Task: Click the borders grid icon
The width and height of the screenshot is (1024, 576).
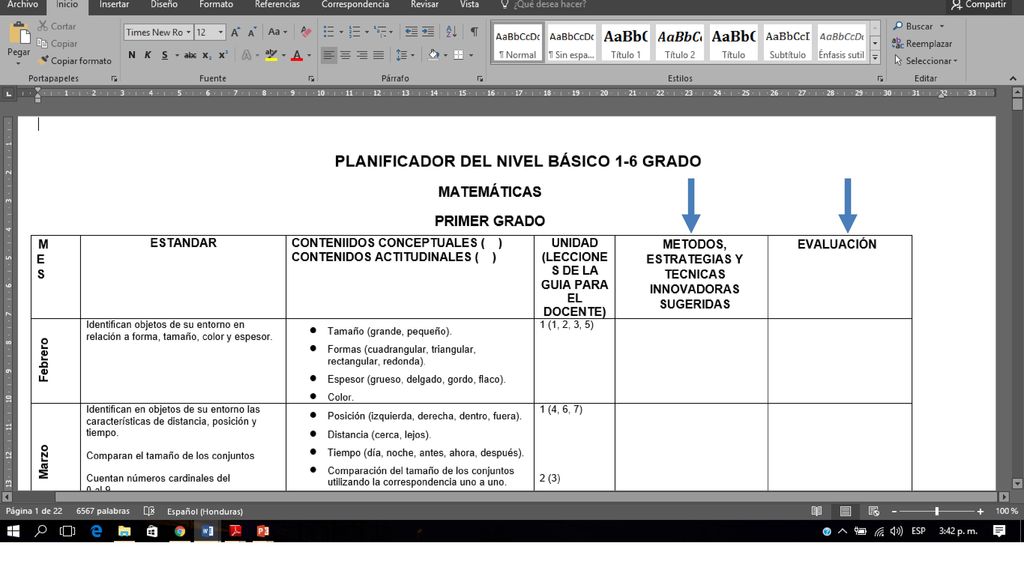Action: 458,56
